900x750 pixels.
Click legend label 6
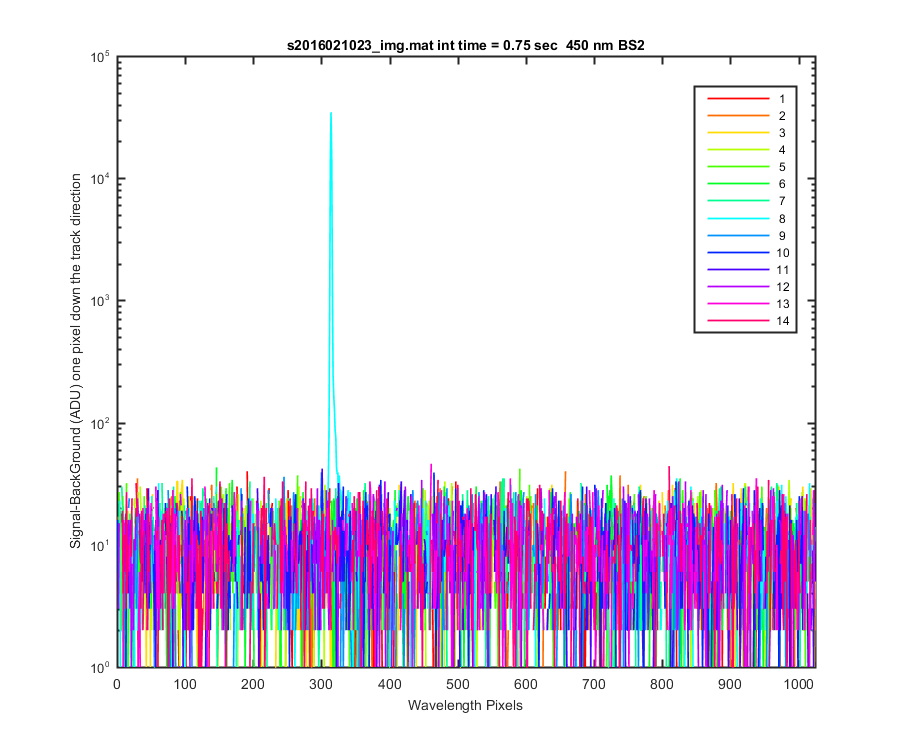(782, 184)
